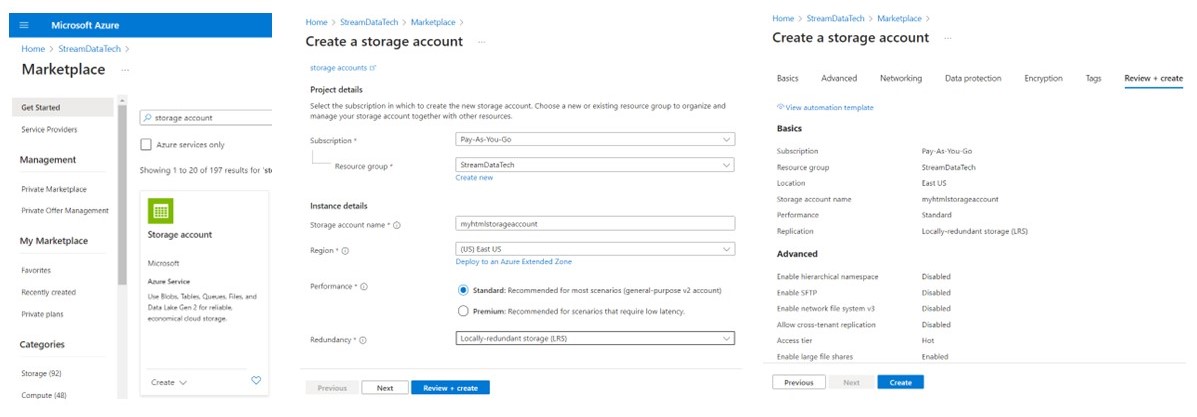Click info icon next to Storage account name
Screen dimensions: 1197x417
(397, 225)
